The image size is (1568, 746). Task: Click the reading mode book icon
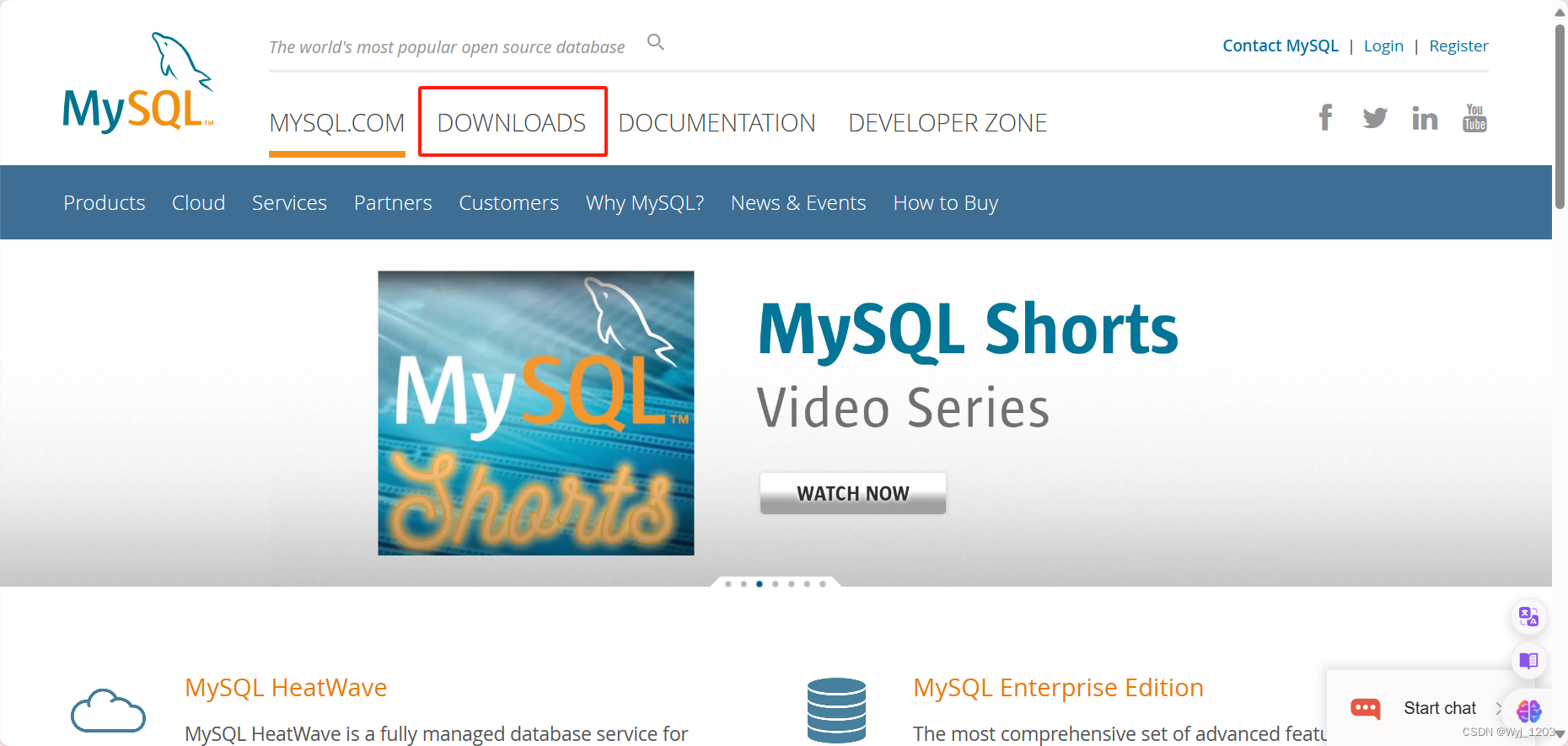(x=1528, y=660)
